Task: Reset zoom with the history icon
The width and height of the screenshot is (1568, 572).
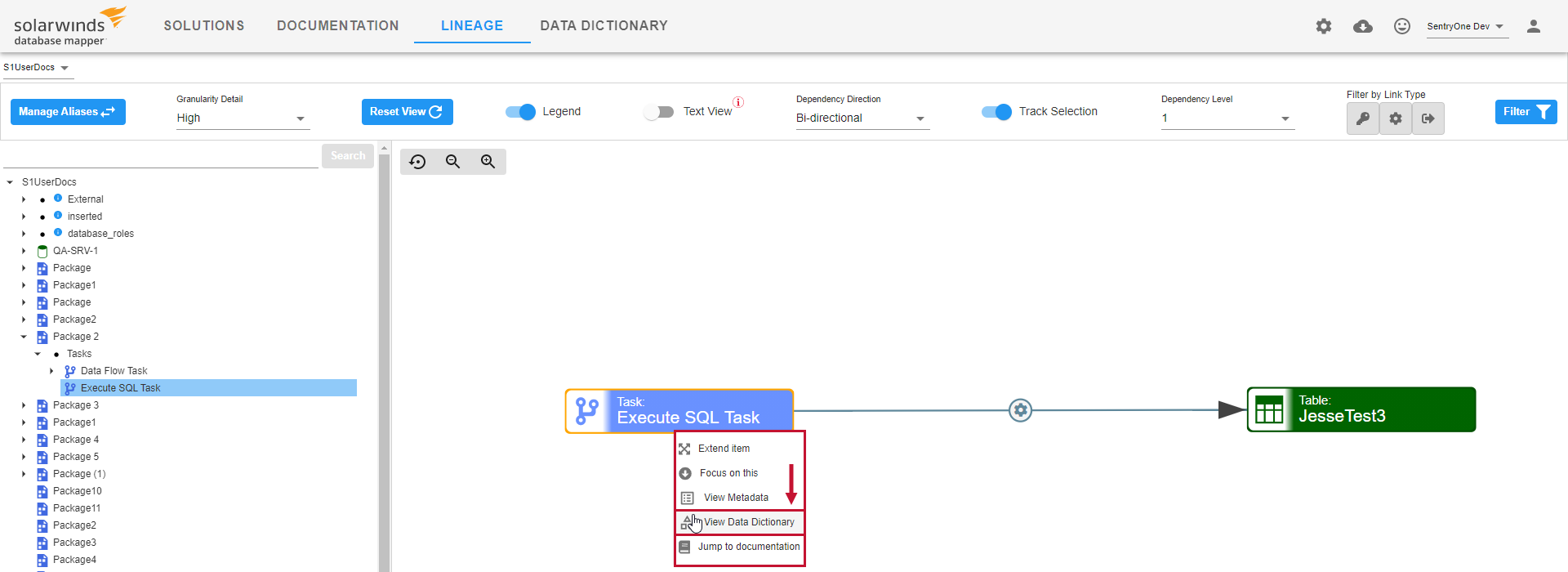Action: pyautogui.click(x=418, y=162)
